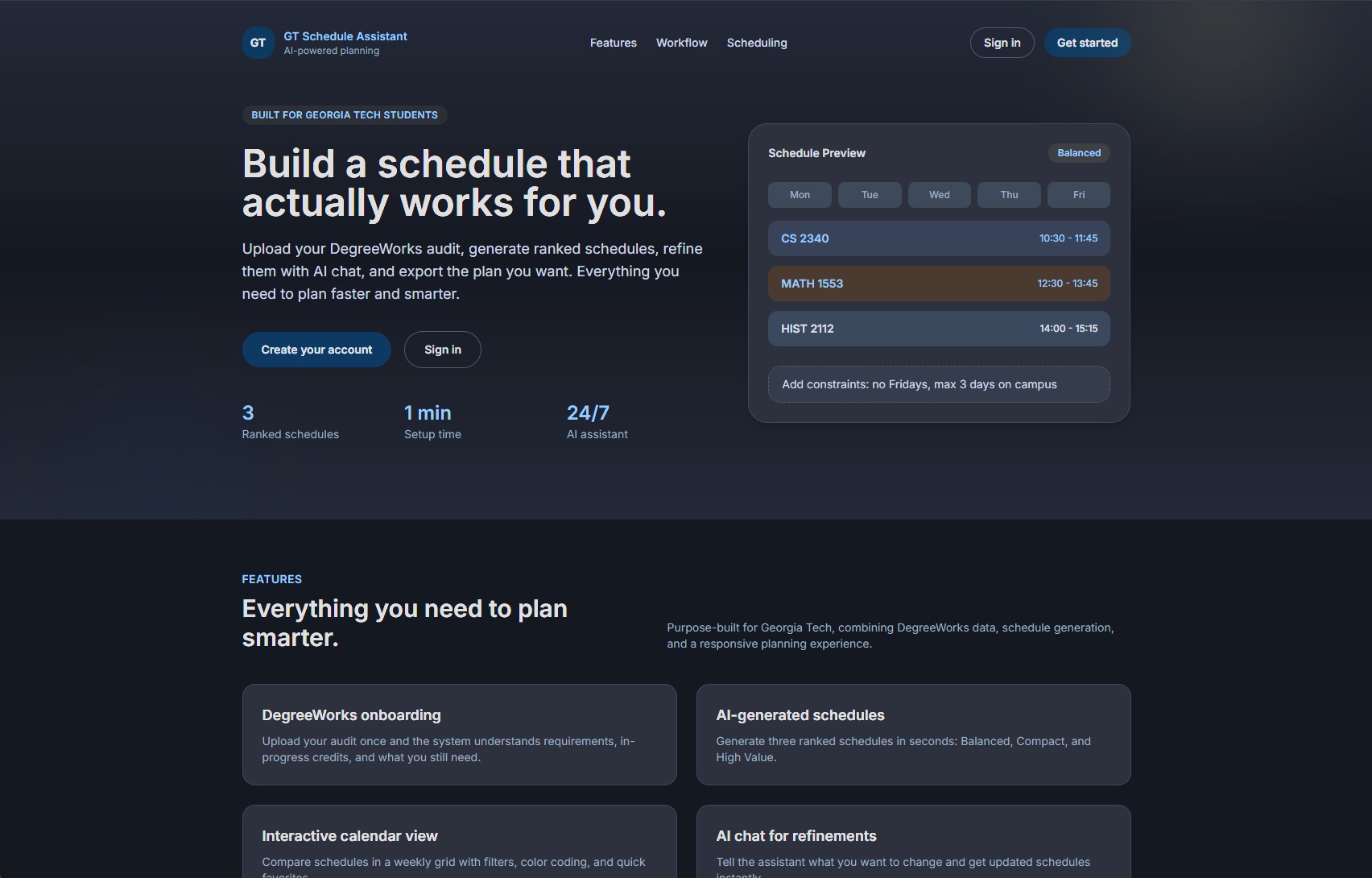Screen dimensions: 1372x878
Task: Click the GT logo icon
Action: 258,43
